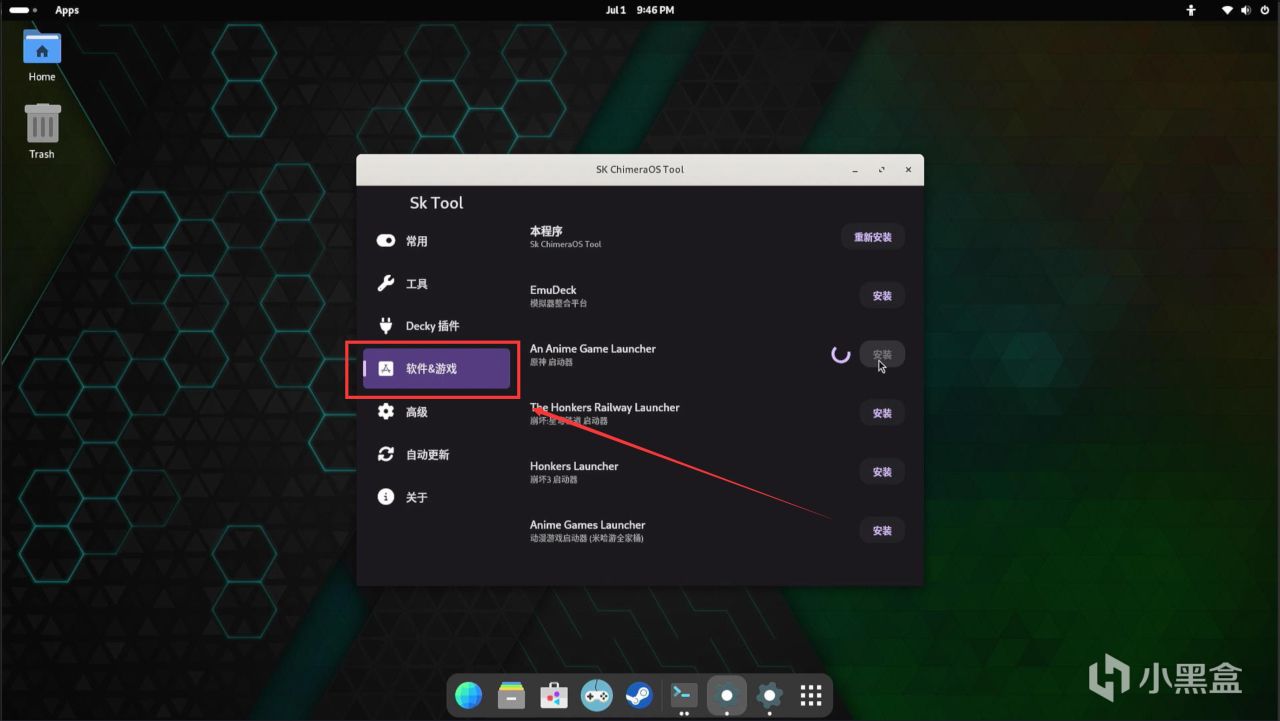Click 安装 for the Honkers Launcher row
The image size is (1280, 721).
[x=882, y=472]
